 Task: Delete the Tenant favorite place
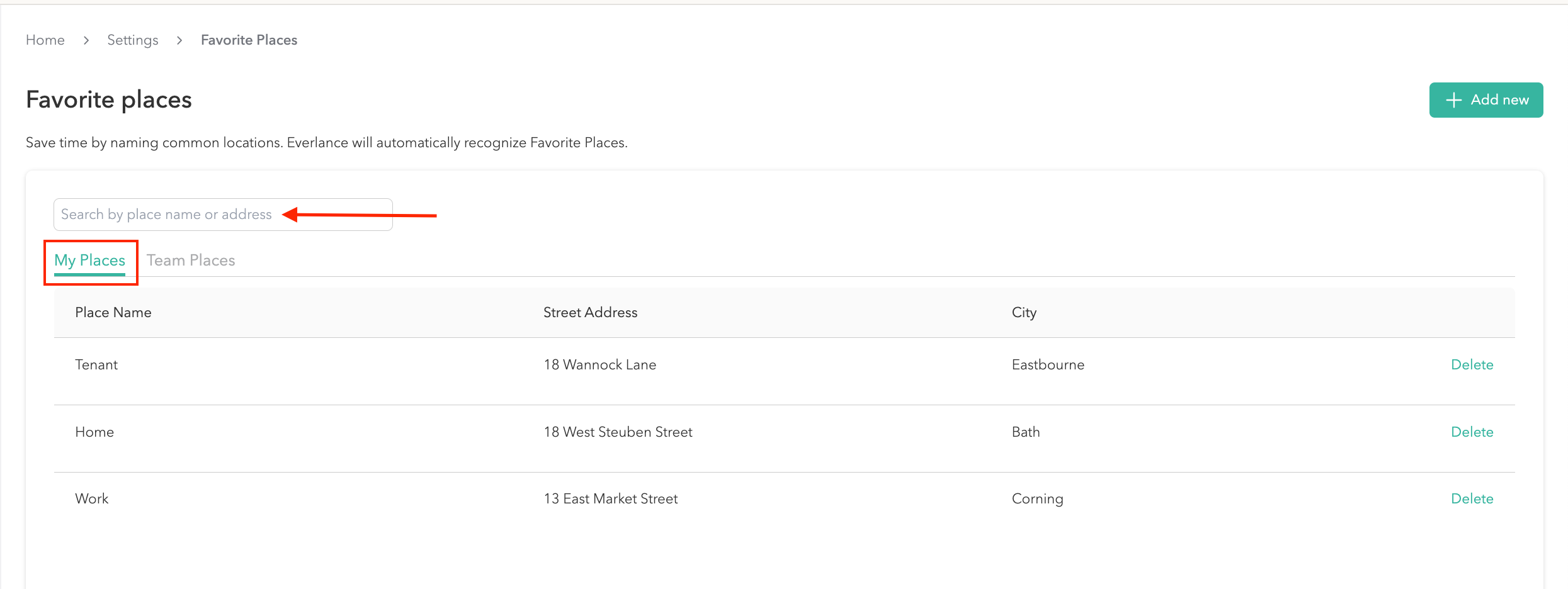[x=1472, y=364]
